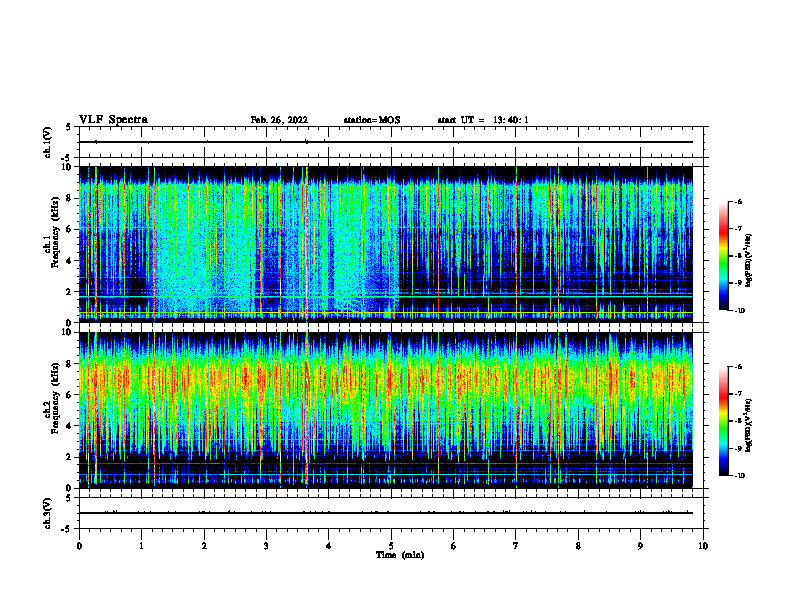
Task: Click the "ch.3(V)" waveform axis label
Action: (48, 513)
